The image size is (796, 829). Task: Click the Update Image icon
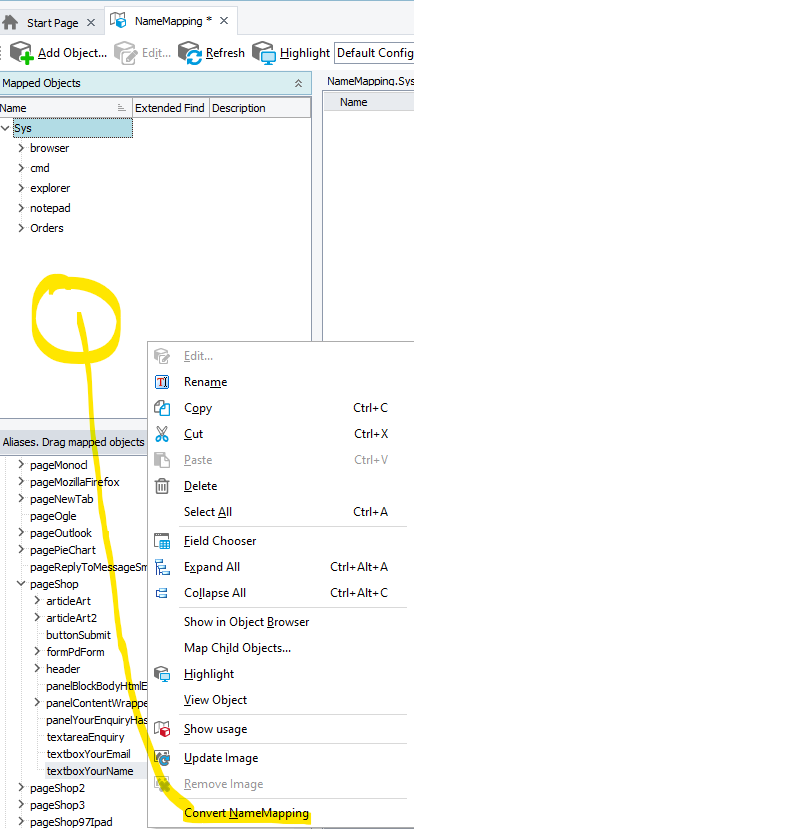click(162, 758)
